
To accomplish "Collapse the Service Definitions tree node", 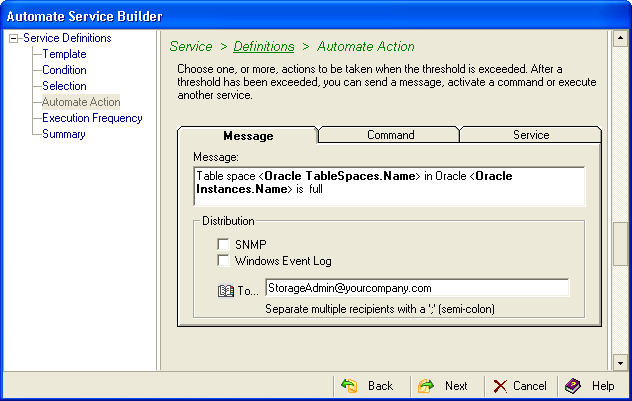I will tap(14, 39).
